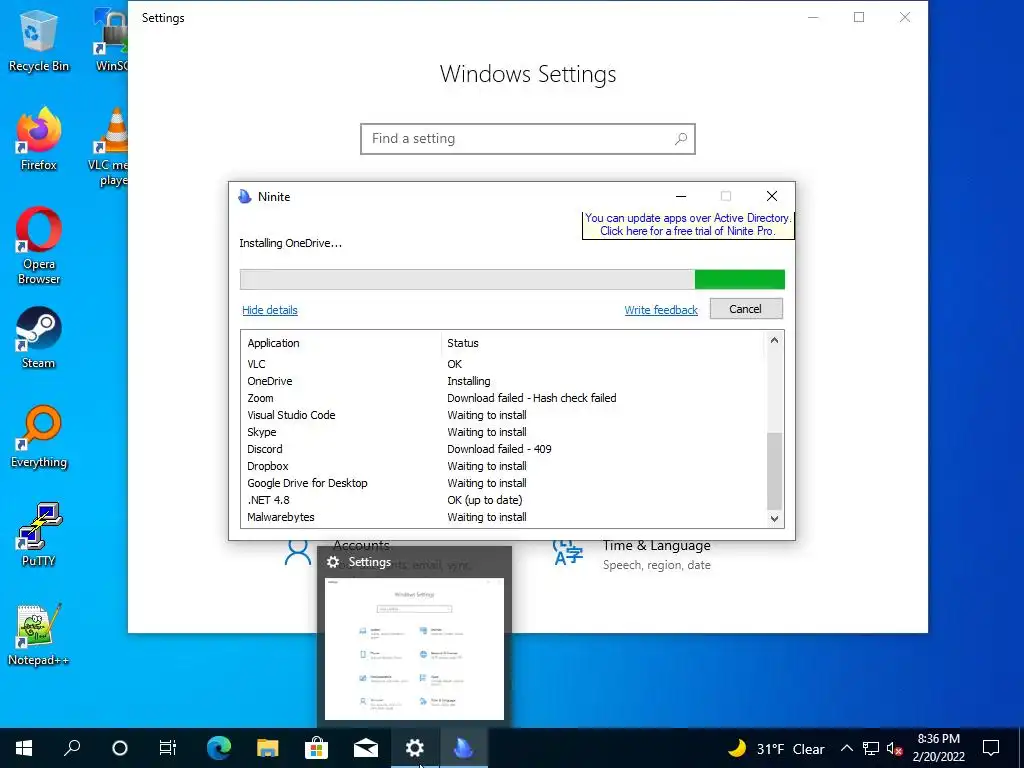Open Microsoft Store from taskbar
1024x768 pixels.
pos(316,748)
